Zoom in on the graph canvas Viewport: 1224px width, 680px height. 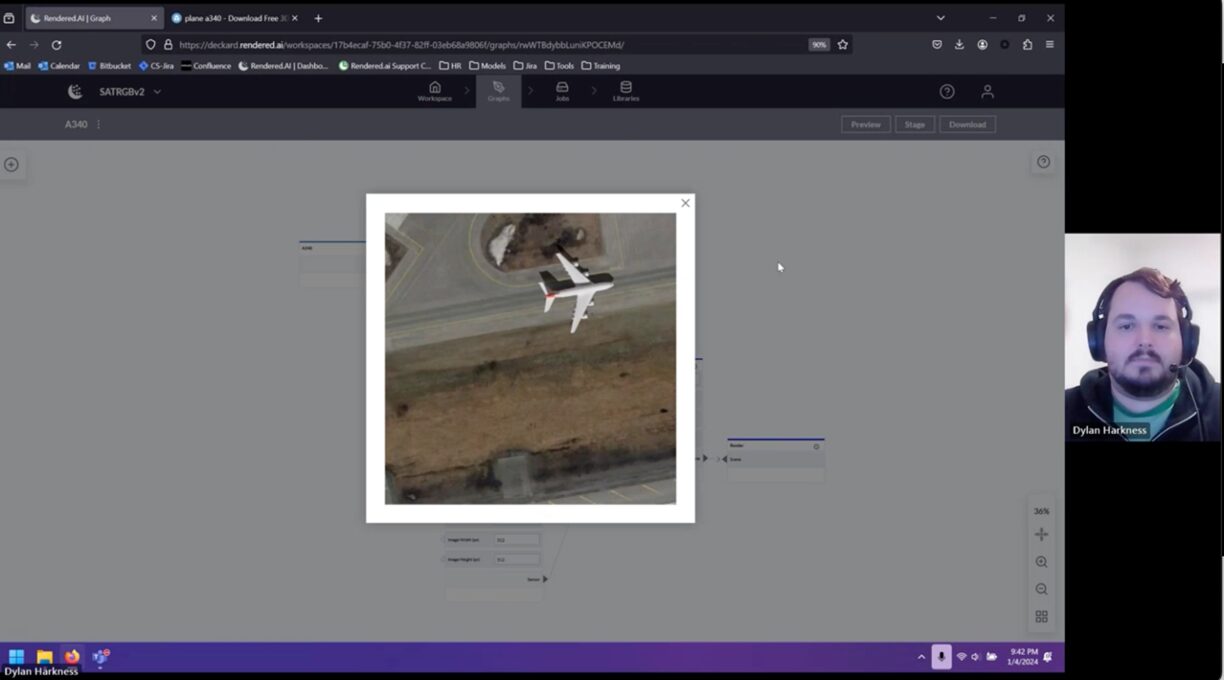(1041, 562)
